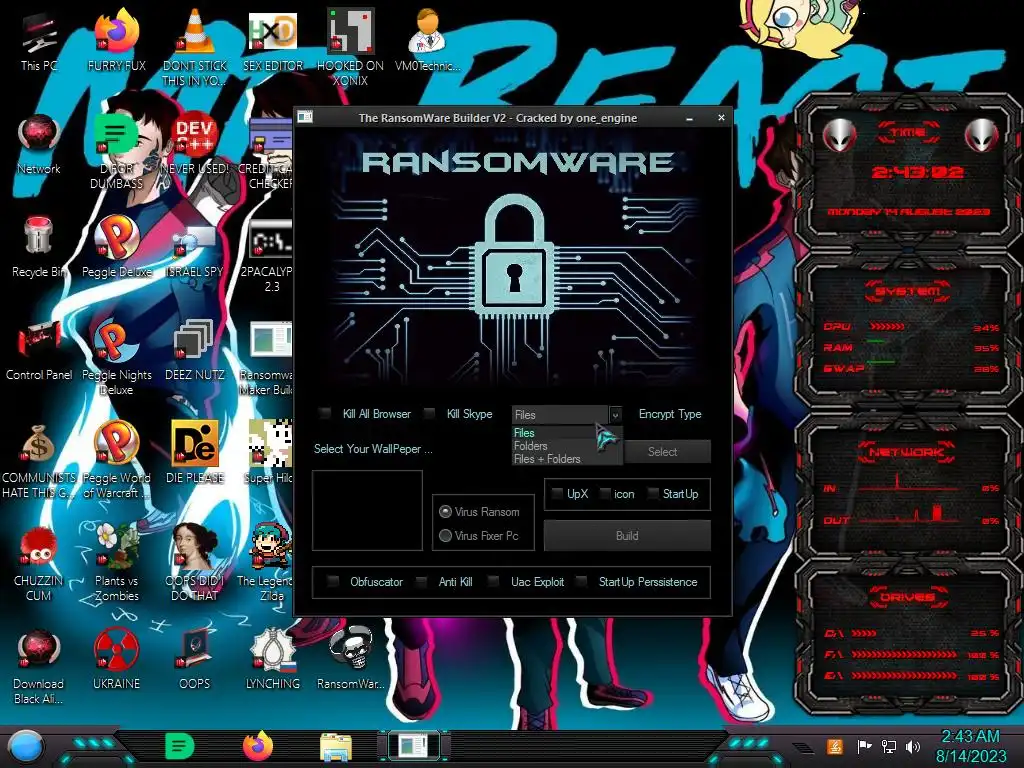The width and height of the screenshot is (1024, 768).
Task: Enable the Obfuscator checkbox
Action: [x=333, y=581]
